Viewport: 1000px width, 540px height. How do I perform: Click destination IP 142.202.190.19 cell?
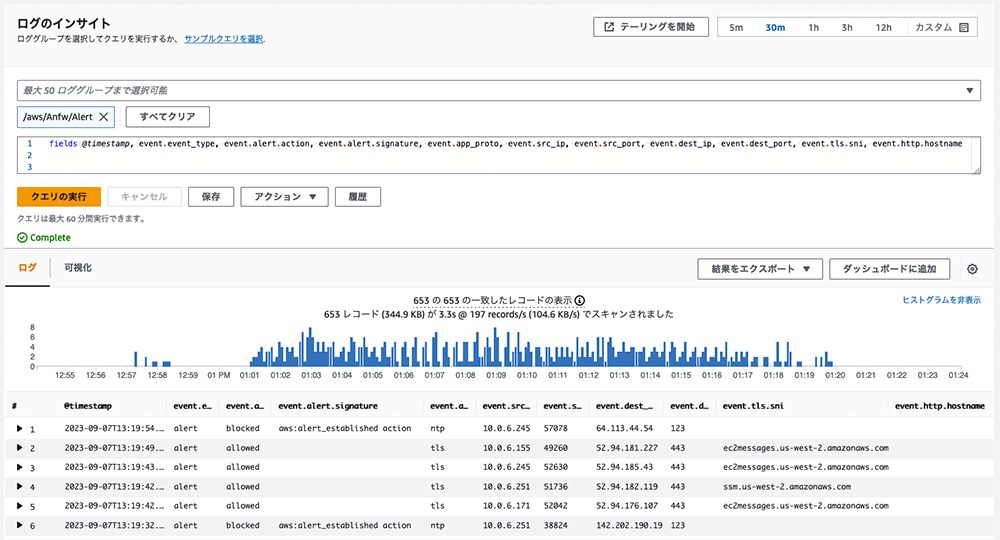tap(629, 525)
